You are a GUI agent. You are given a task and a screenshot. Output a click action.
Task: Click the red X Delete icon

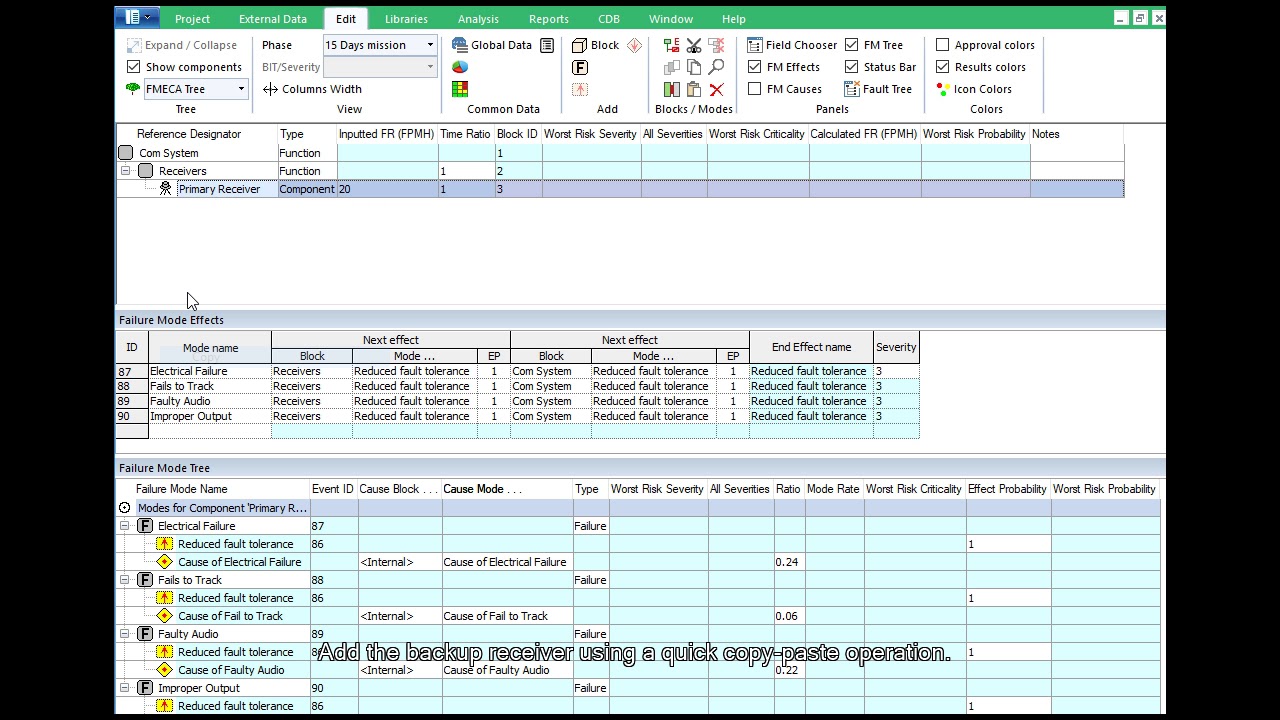click(x=716, y=90)
